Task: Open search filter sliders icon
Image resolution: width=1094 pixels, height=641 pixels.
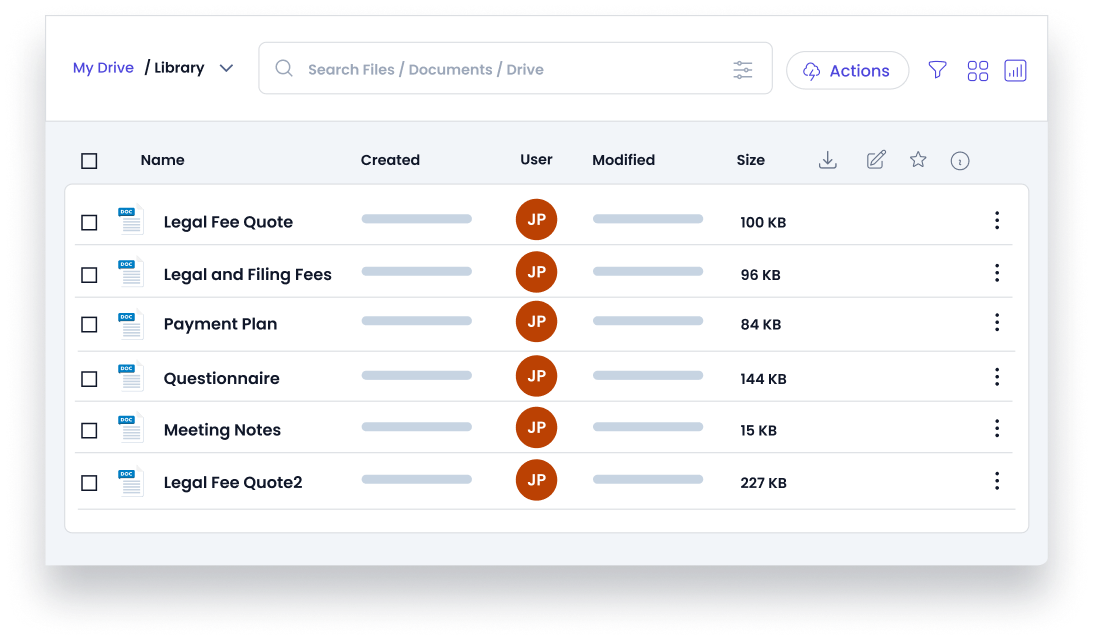Action: pos(742,70)
